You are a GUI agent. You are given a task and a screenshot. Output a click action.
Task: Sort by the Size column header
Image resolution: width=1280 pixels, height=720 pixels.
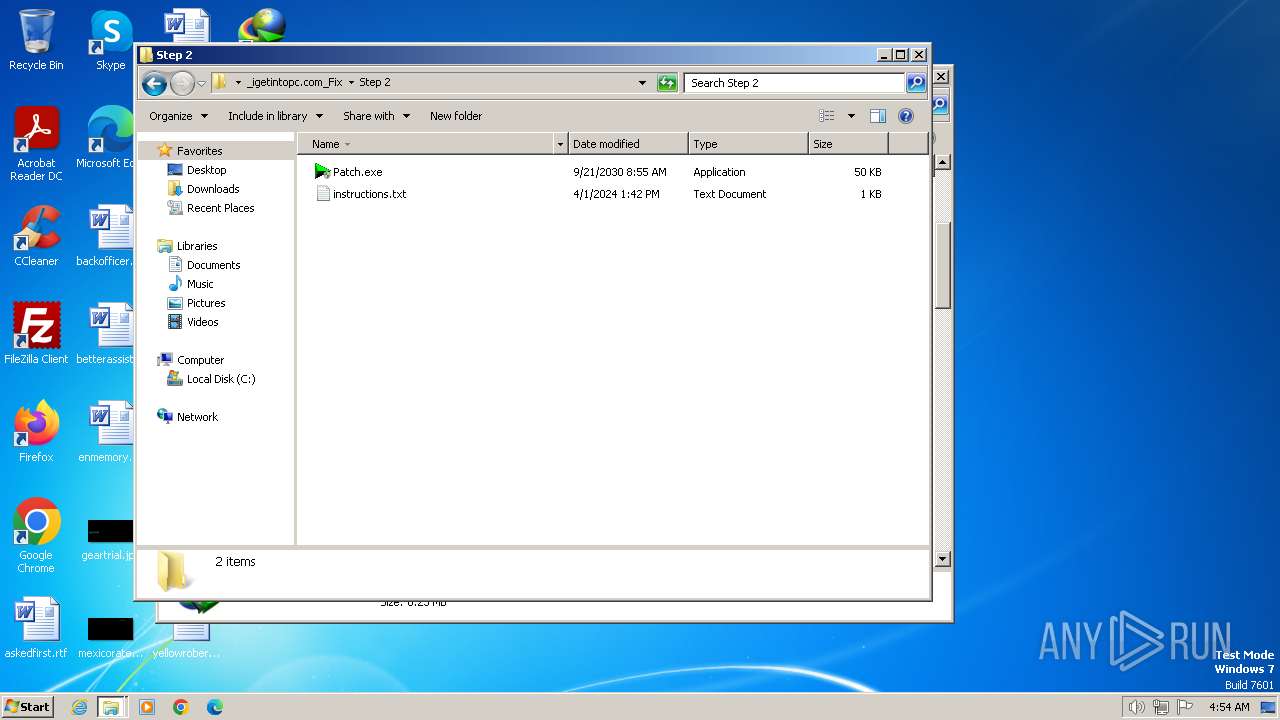(848, 144)
